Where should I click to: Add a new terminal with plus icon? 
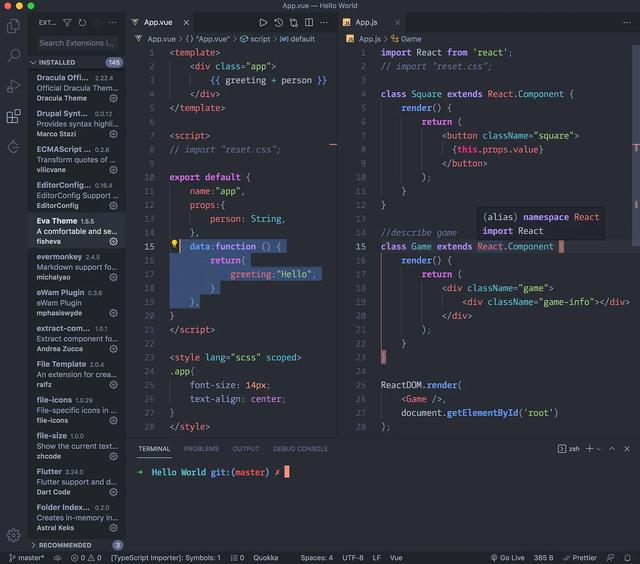[x=589, y=449]
